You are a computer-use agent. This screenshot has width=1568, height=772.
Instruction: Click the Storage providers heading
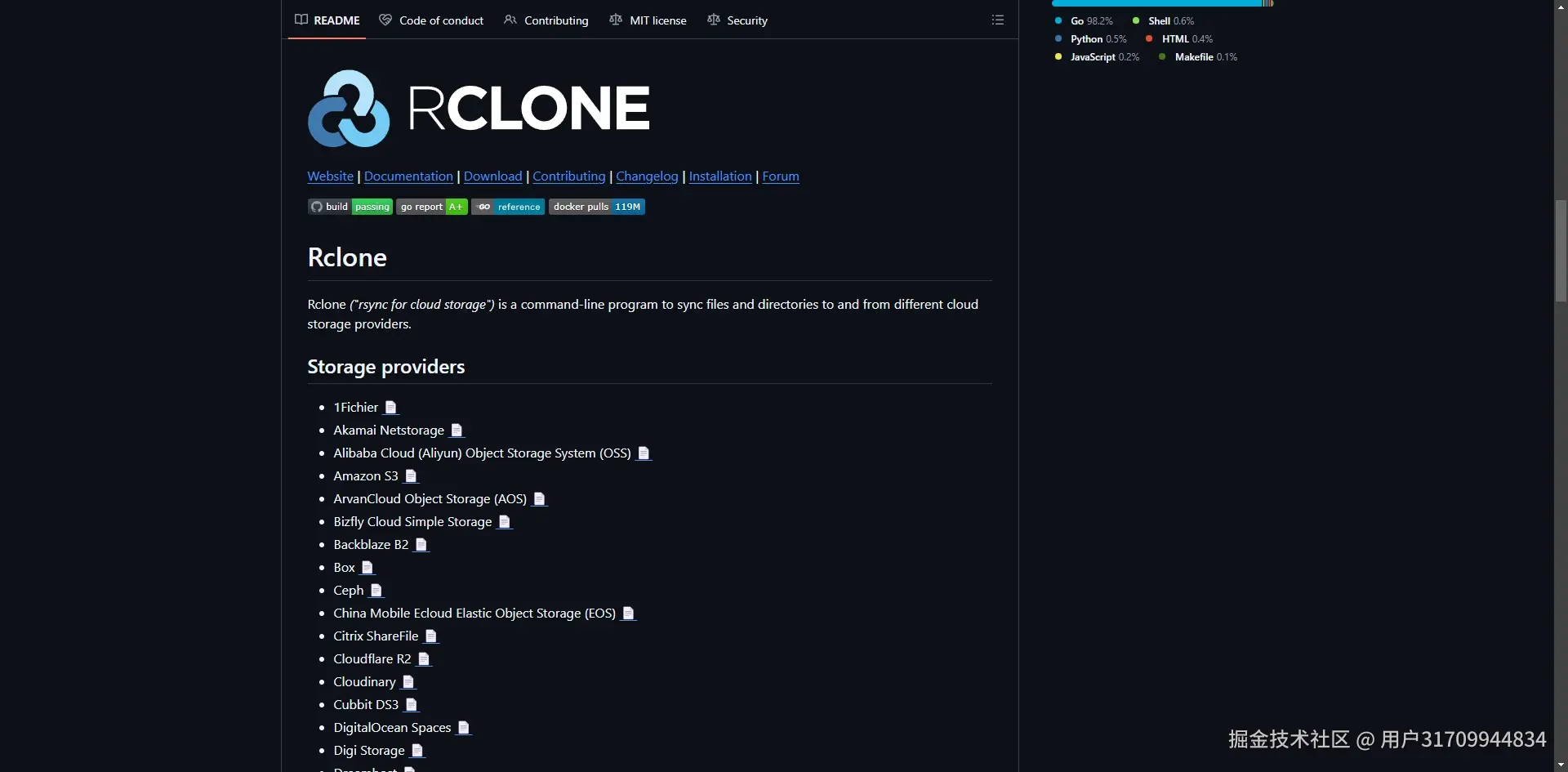coord(386,367)
